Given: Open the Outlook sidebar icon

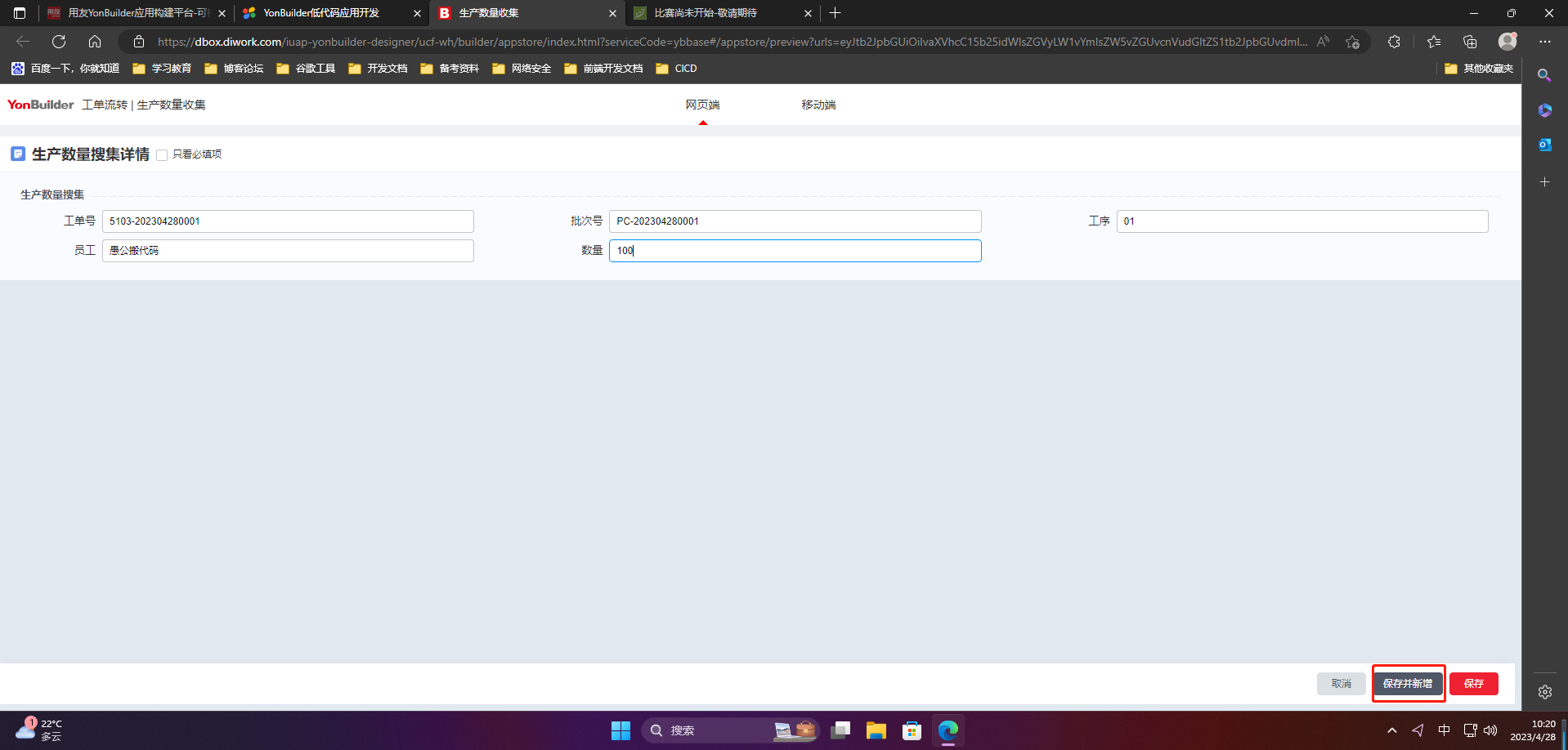Looking at the screenshot, I should [x=1544, y=145].
